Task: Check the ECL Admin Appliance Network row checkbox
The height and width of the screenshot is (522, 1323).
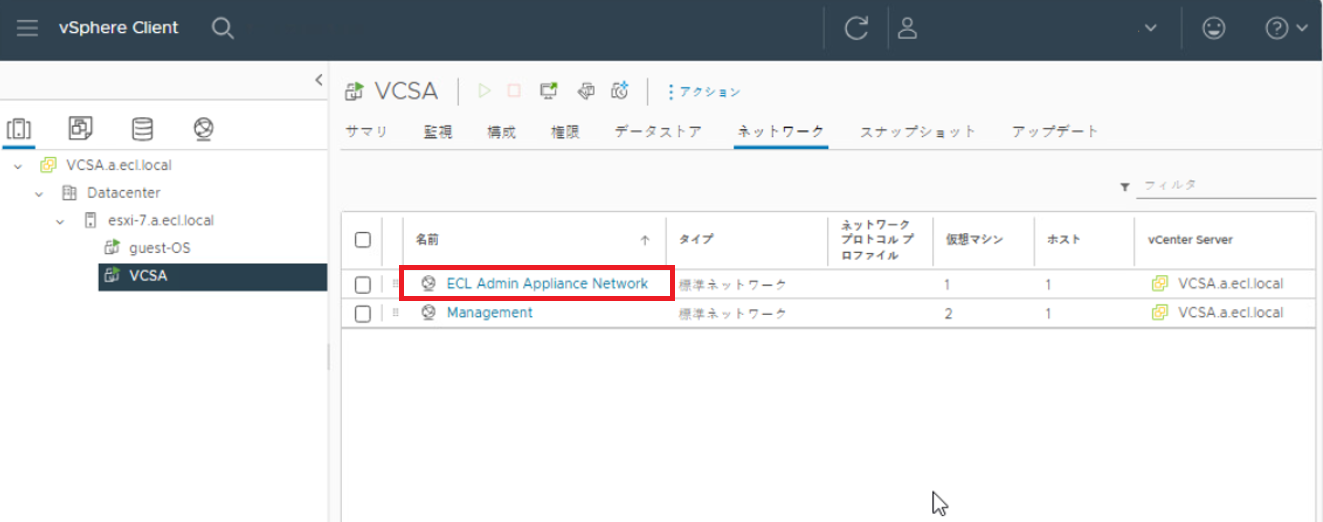Action: (363, 285)
